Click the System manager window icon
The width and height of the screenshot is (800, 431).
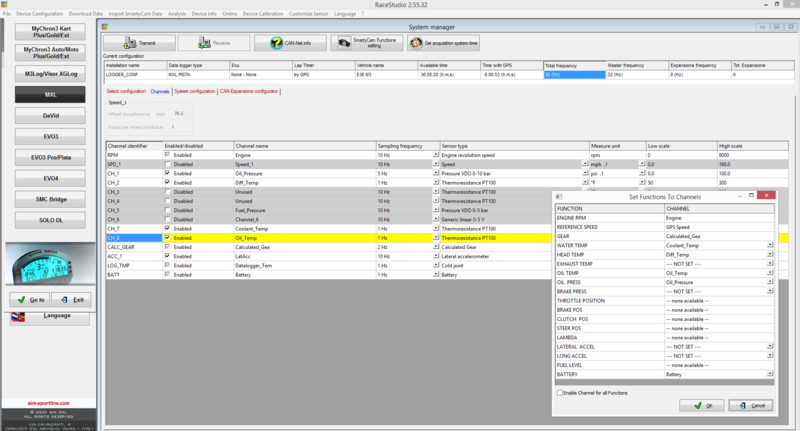105,27
